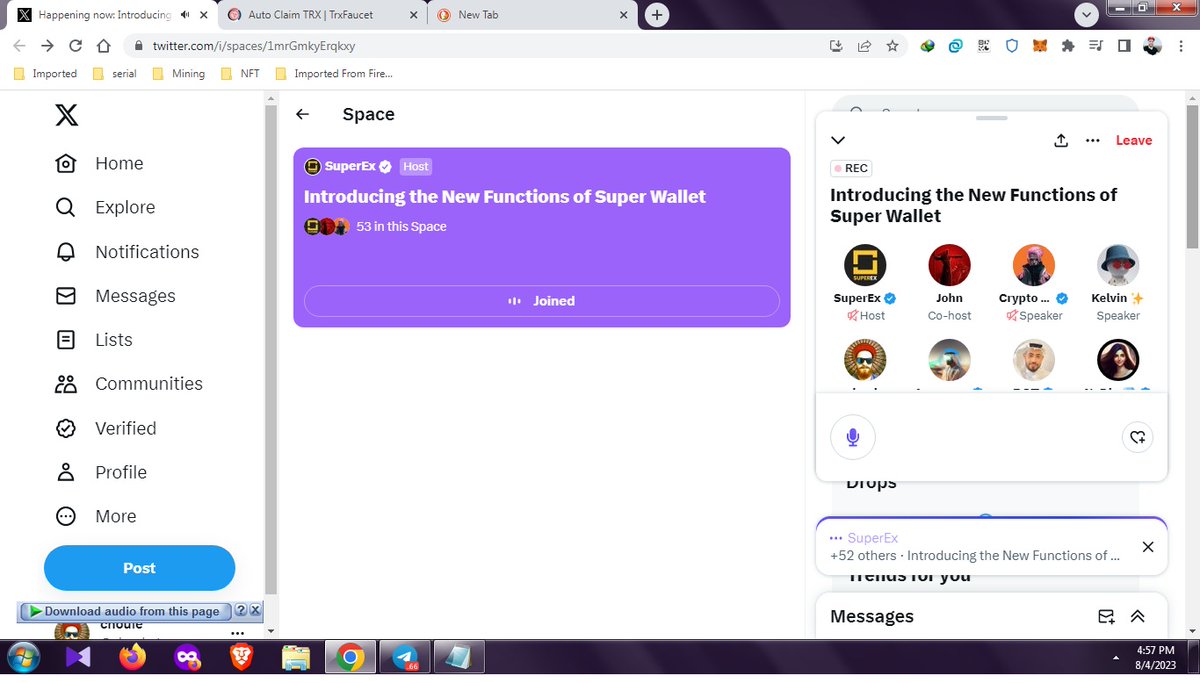The height and width of the screenshot is (683, 1200).
Task: Click the 53 in this Space text
Action: pyautogui.click(x=401, y=227)
